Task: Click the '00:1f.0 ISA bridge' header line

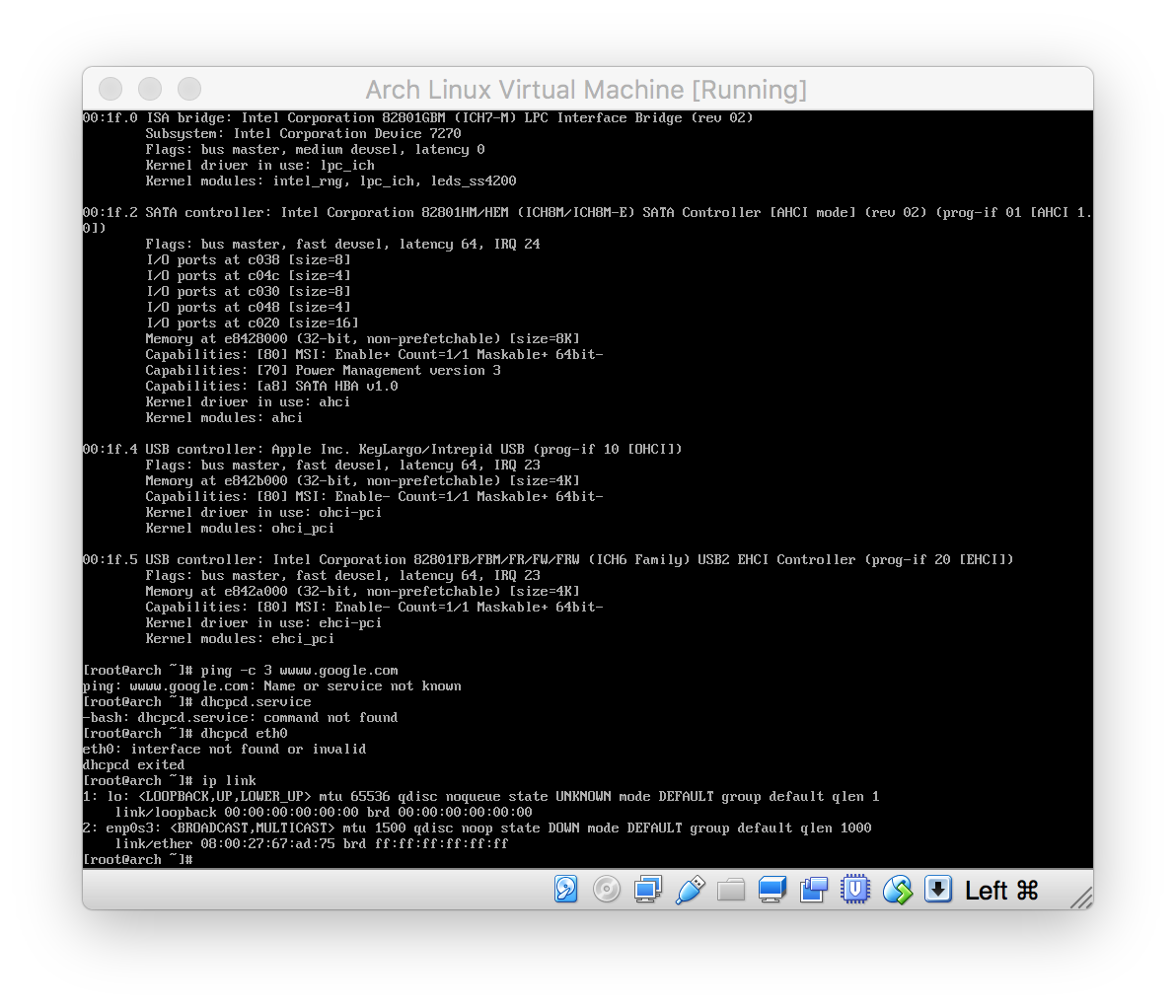Action: pos(417,117)
